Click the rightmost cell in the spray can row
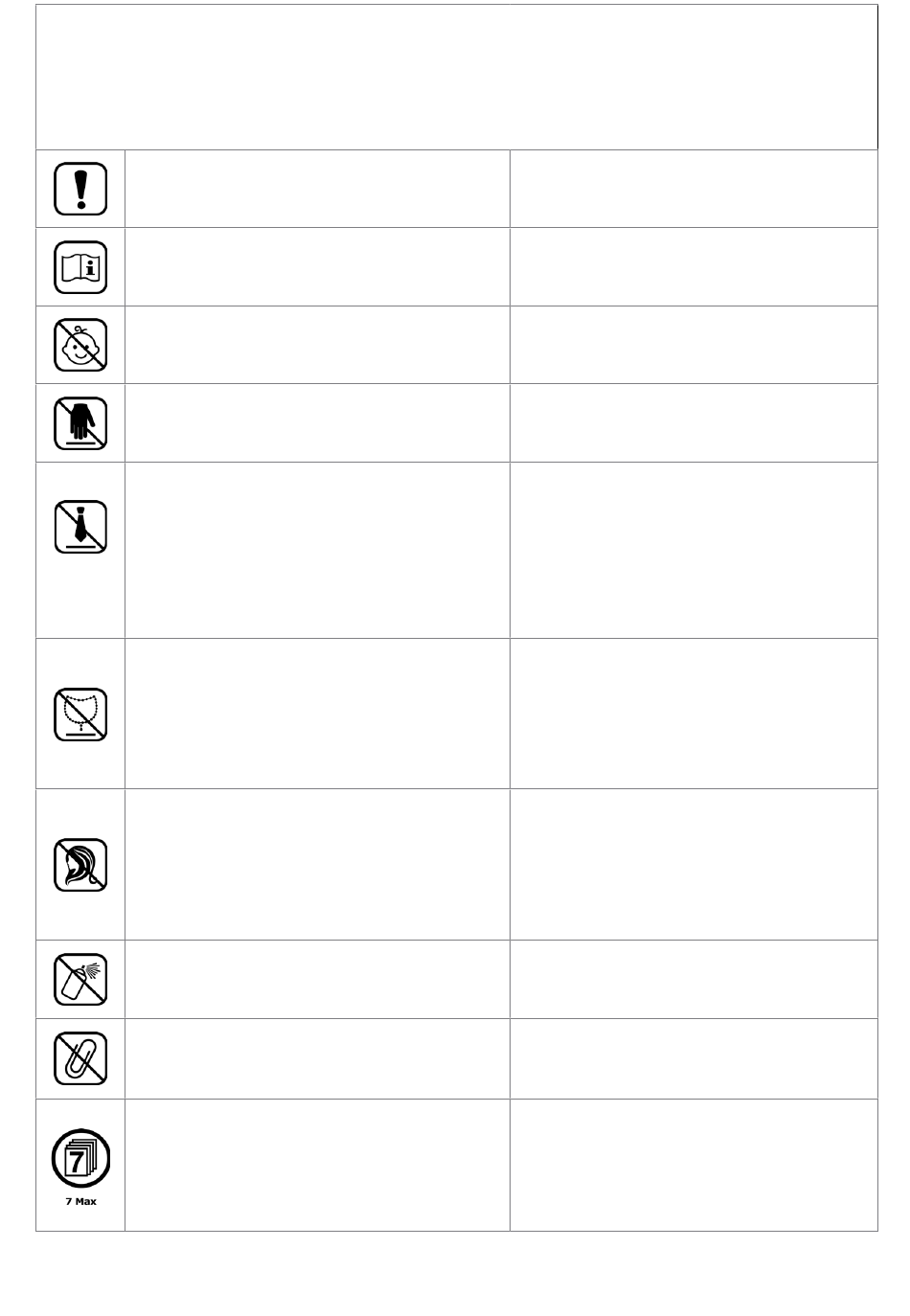The image size is (910, 1316). [694, 979]
